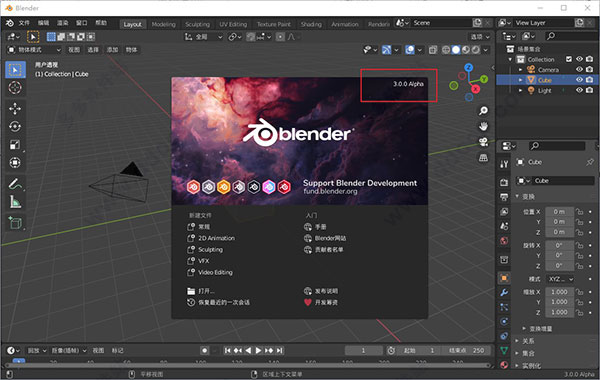Click the timeline end frame 250 field

pyautogui.click(x=467, y=351)
